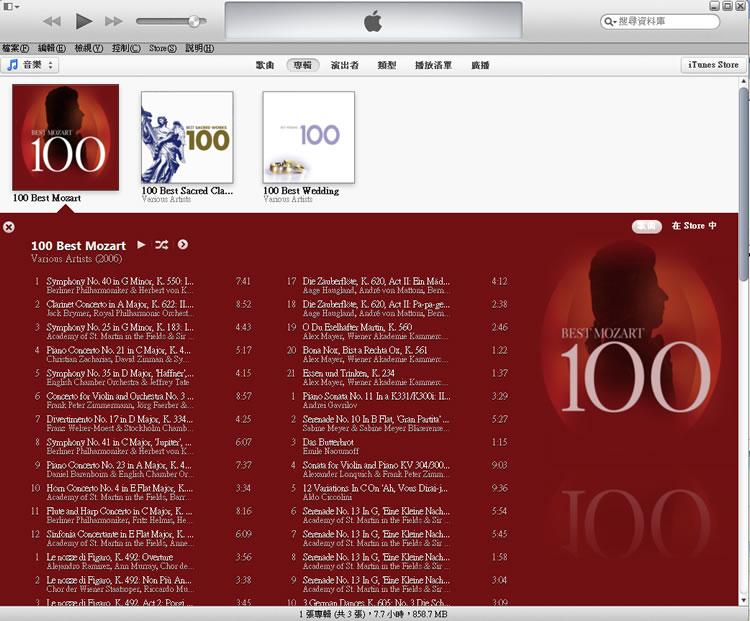Viewport: 750px width, 621px height.
Task: Click the previous track rewind button
Action: click(52, 21)
